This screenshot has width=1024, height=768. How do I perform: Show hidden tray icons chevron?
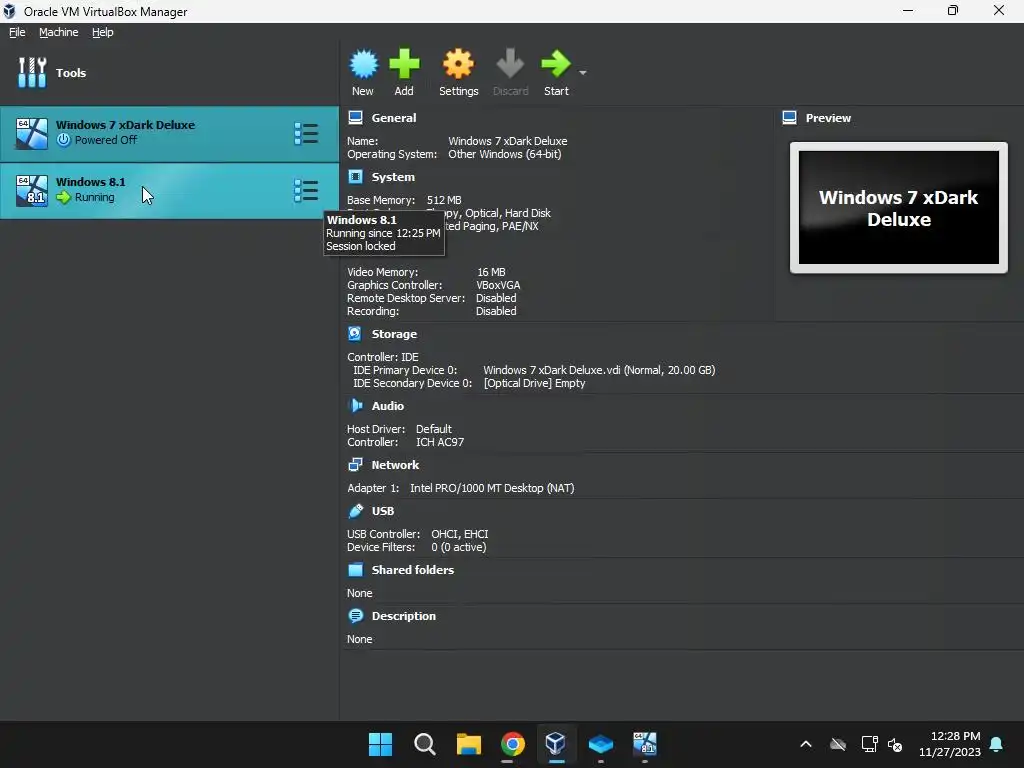806,744
